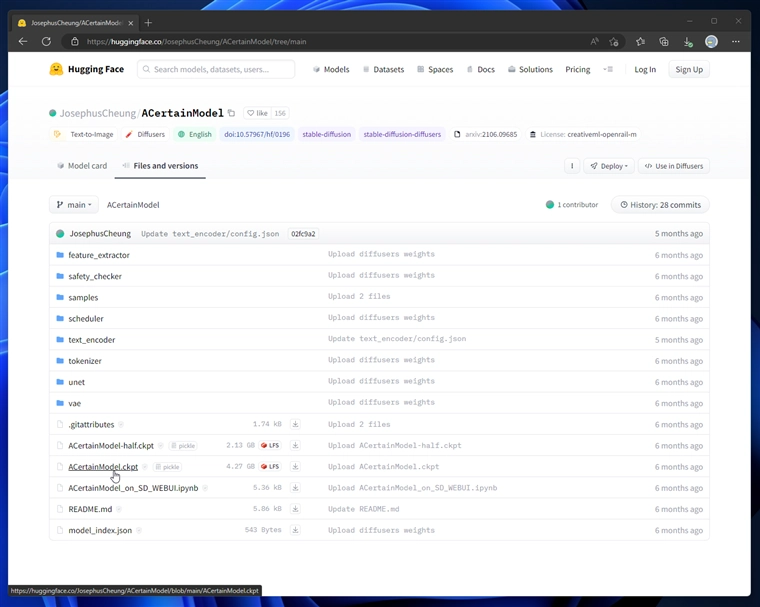
Task: Switch to the Model card tab
Action: (82, 166)
